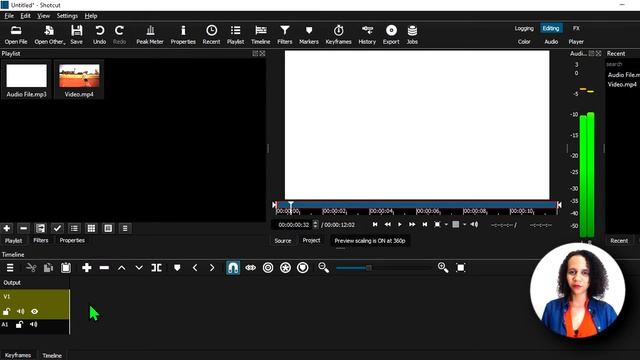The height and width of the screenshot is (360, 640).
Task: Toggle the Playlist toolbar button
Action: click(235, 35)
